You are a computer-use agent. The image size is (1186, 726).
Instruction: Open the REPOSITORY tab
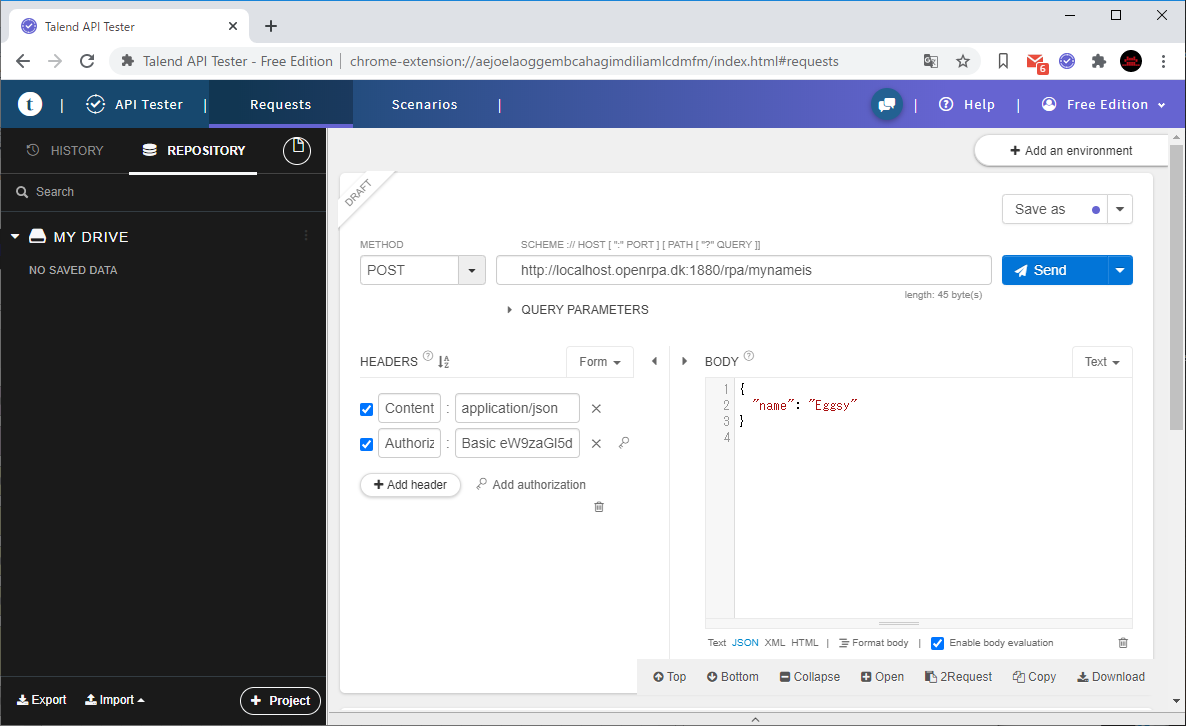coord(194,150)
